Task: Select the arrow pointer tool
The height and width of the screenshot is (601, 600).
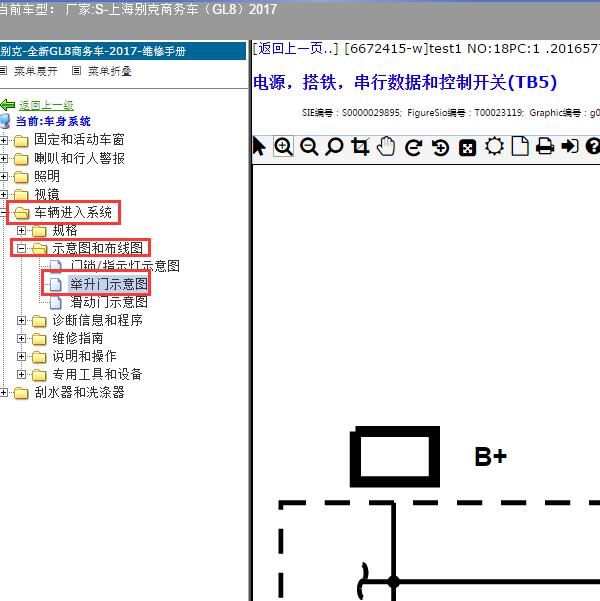Action: (x=259, y=147)
